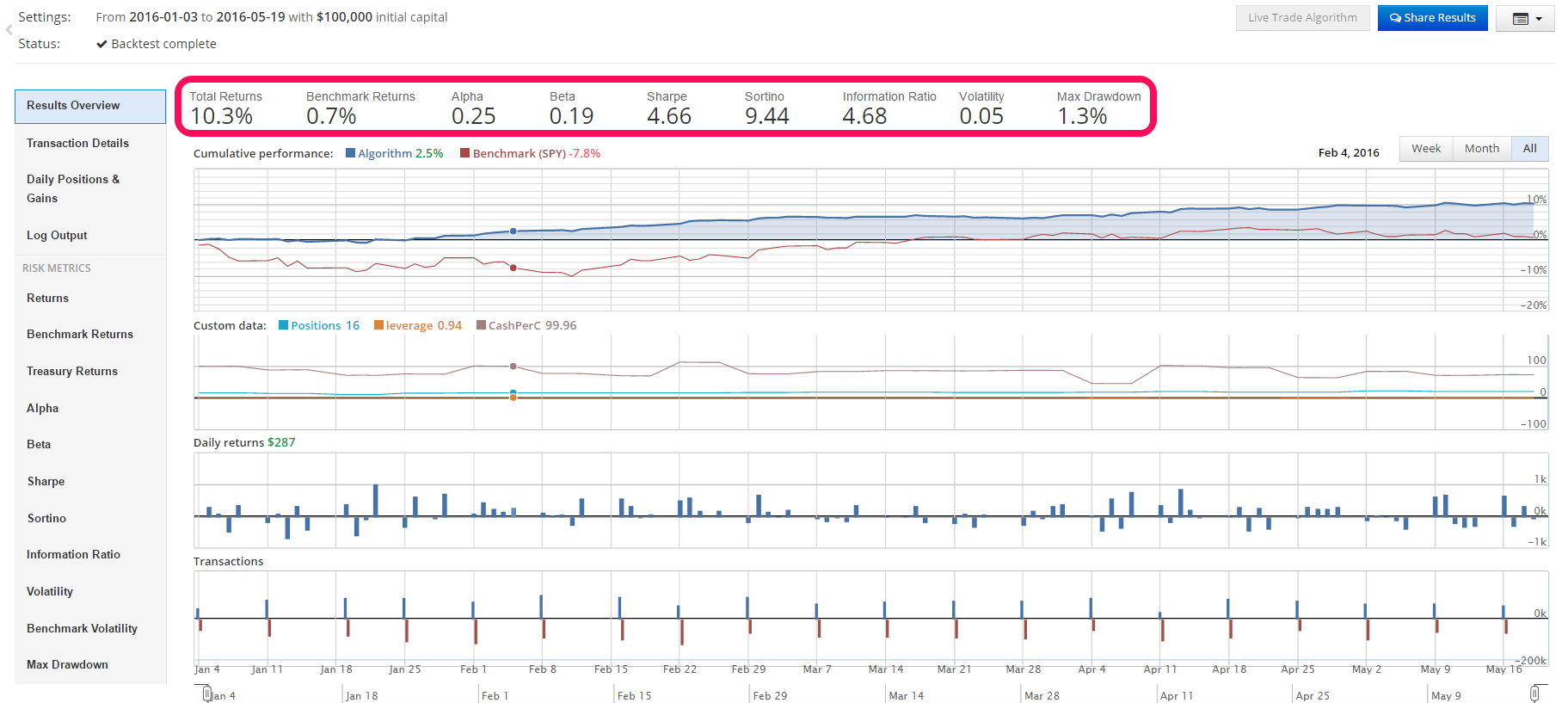Toggle Benchmark (SPY) red legend swatch

tap(464, 153)
